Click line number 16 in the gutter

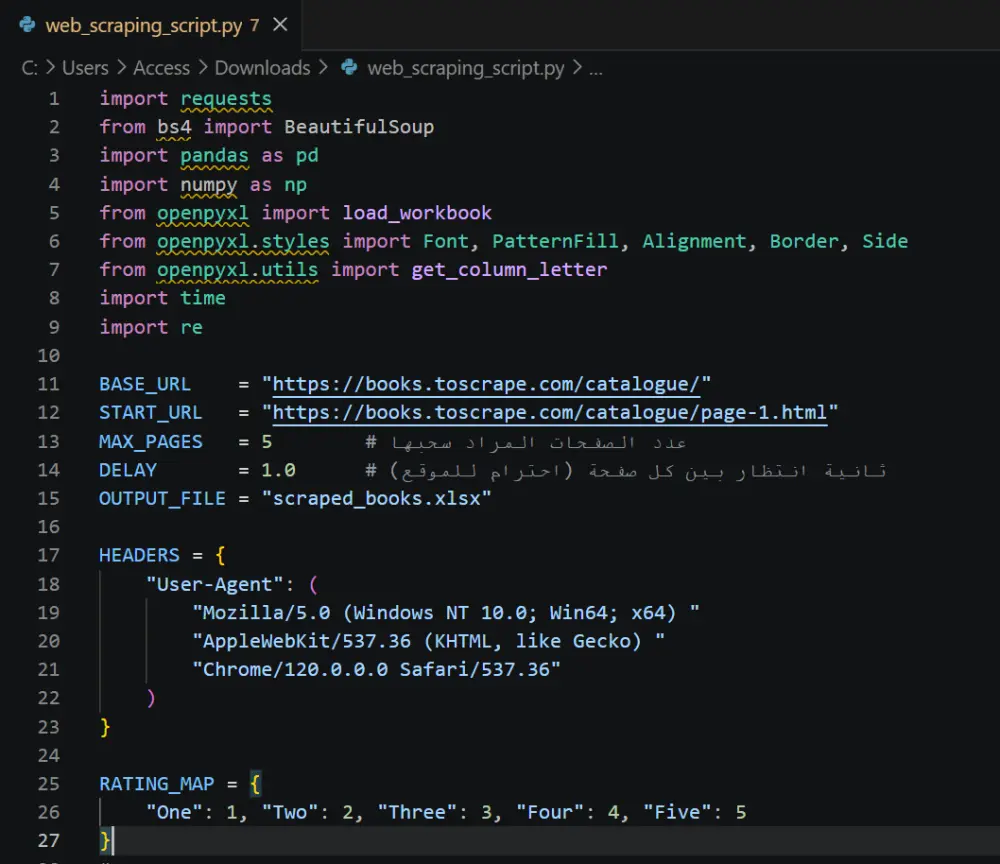[48, 527]
